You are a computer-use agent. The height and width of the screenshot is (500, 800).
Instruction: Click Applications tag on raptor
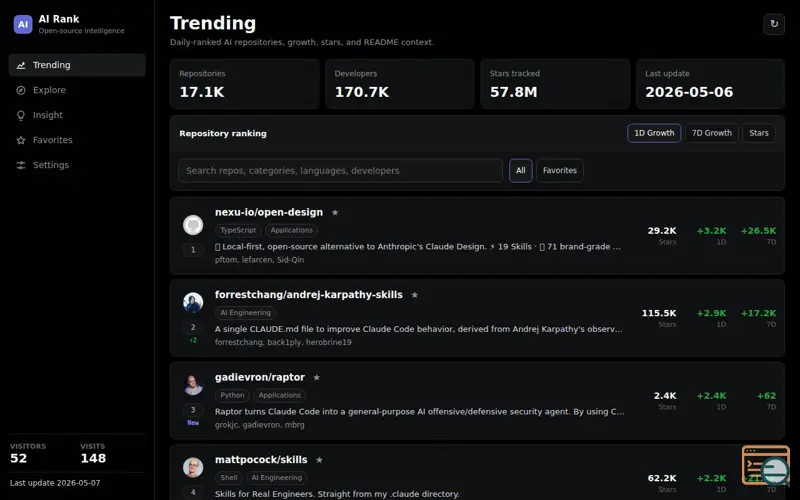tap(280, 395)
